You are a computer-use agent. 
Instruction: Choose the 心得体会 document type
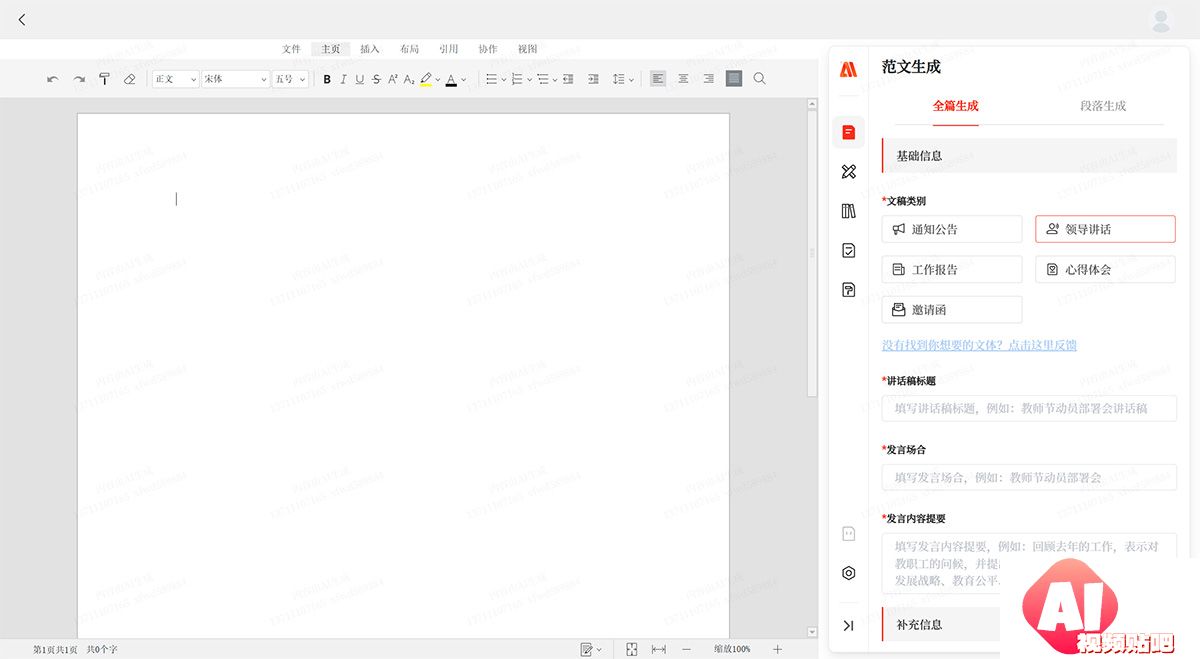[1105, 269]
